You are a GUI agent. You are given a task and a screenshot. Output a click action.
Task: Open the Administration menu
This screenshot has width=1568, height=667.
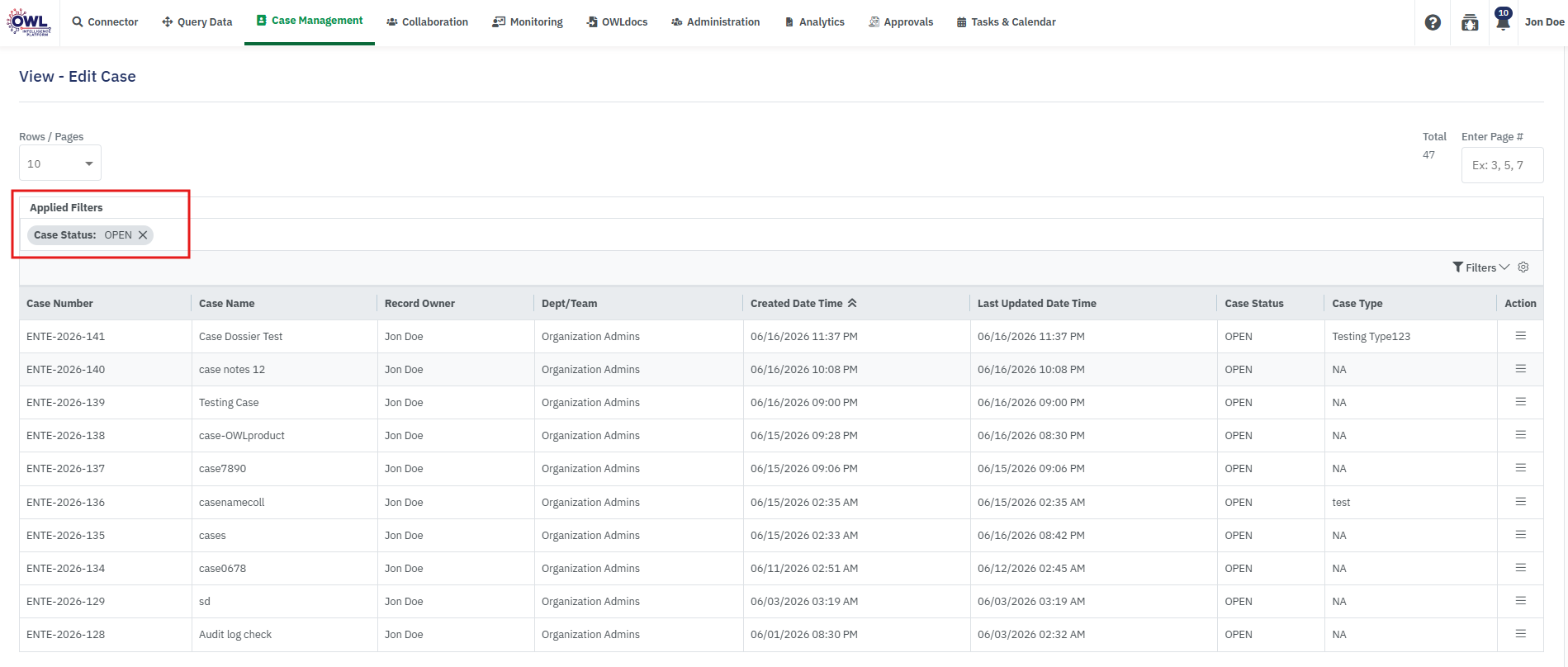(x=715, y=22)
